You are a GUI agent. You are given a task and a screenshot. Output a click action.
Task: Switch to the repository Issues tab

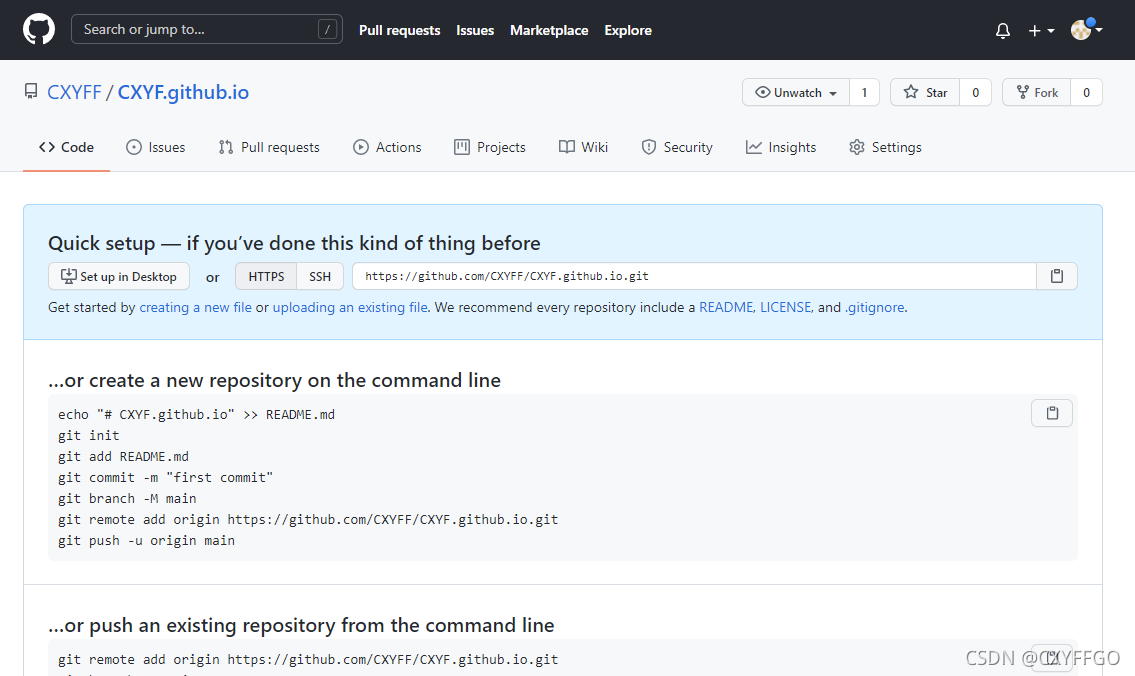pos(156,147)
